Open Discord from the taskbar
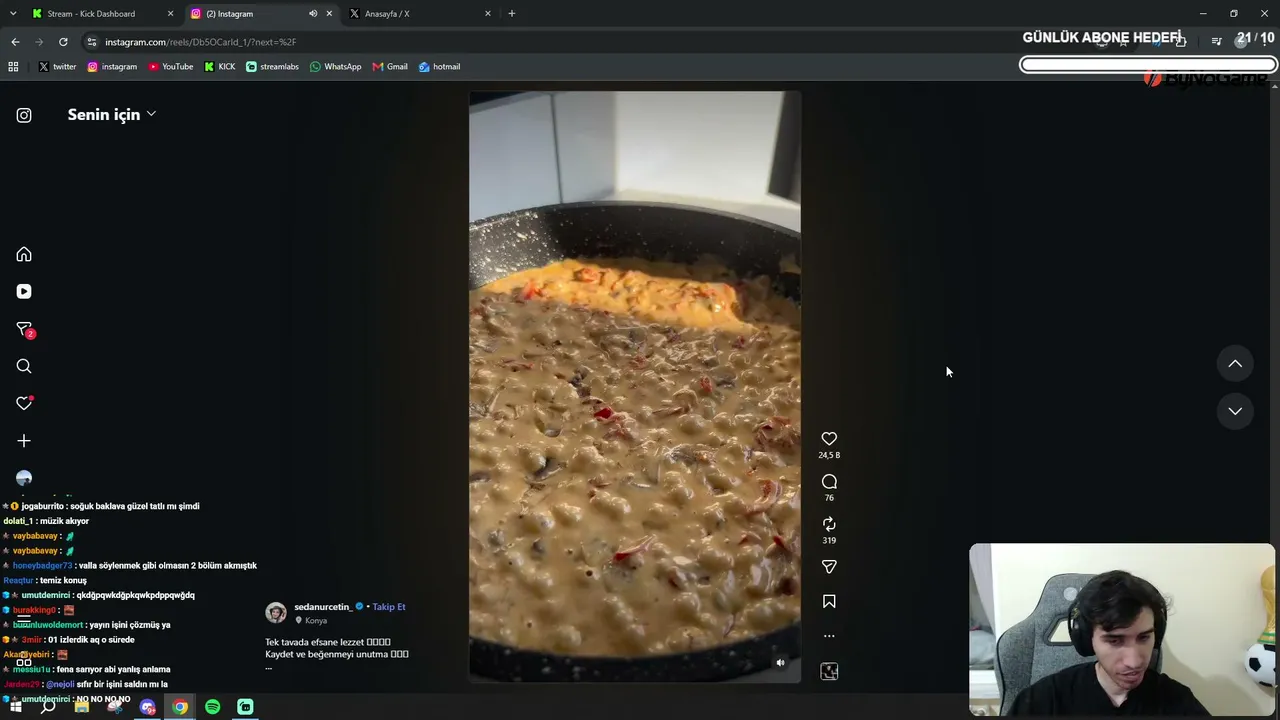The width and height of the screenshot is (1280, 720). [x=148, y=707]
